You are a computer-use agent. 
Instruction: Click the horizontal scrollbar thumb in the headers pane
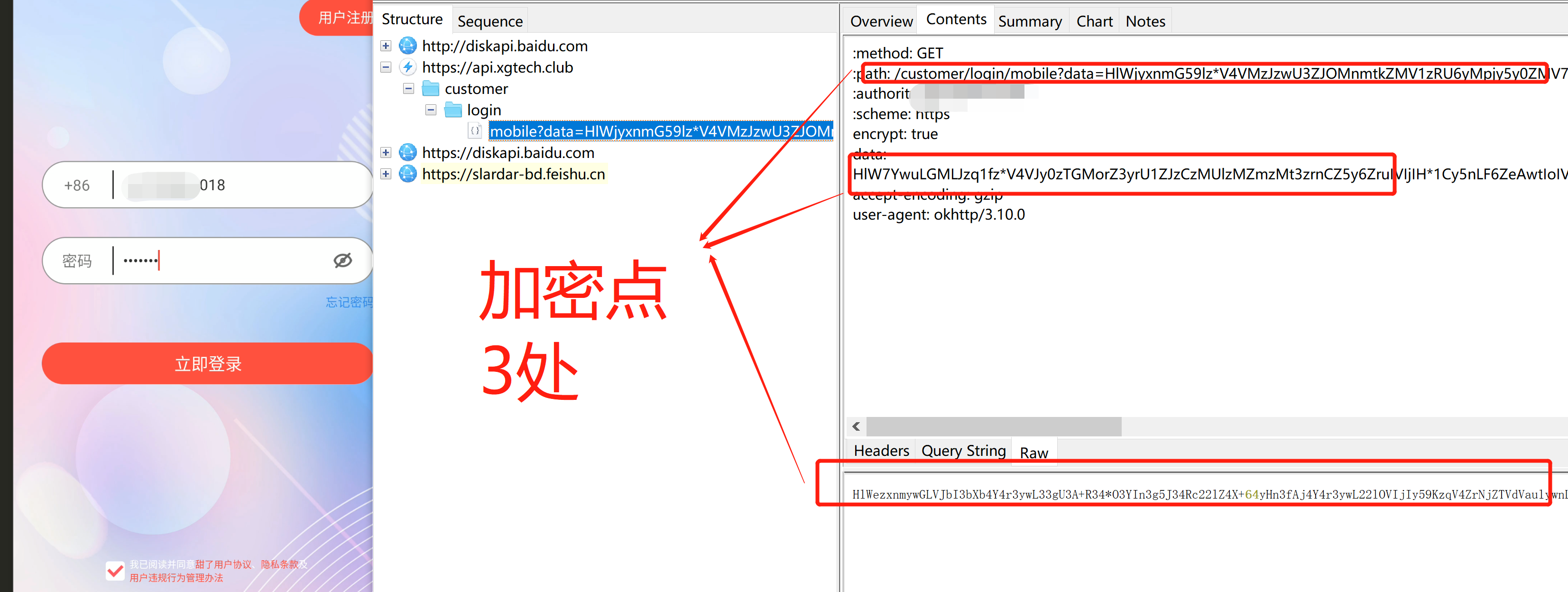993,426
